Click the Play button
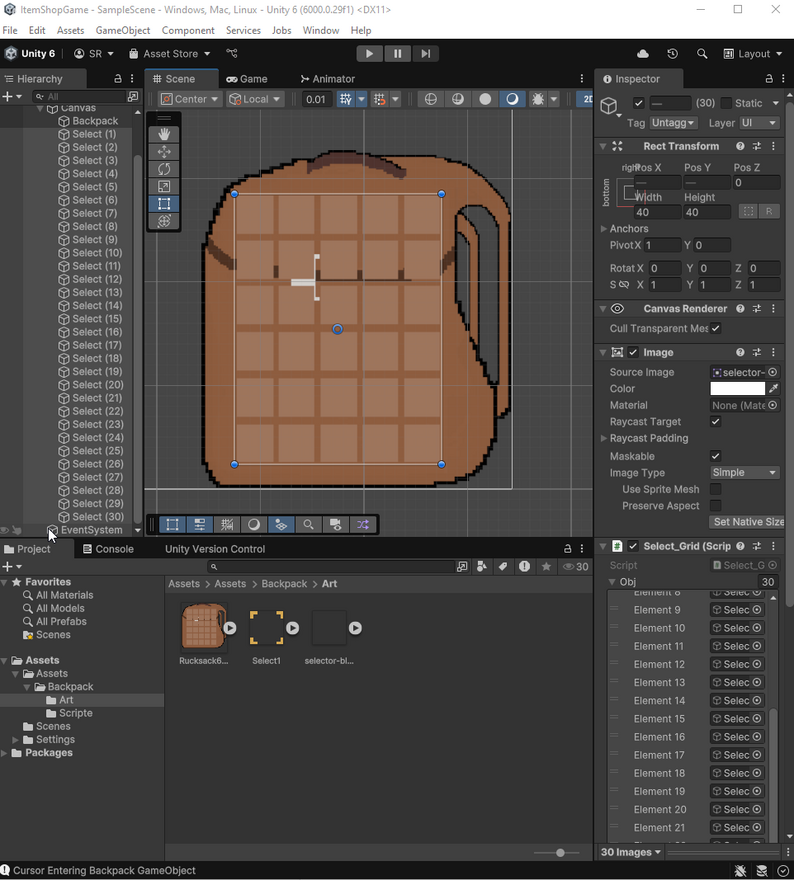The height and width of the screenshot is (880, 794). (x=369, y=54)
